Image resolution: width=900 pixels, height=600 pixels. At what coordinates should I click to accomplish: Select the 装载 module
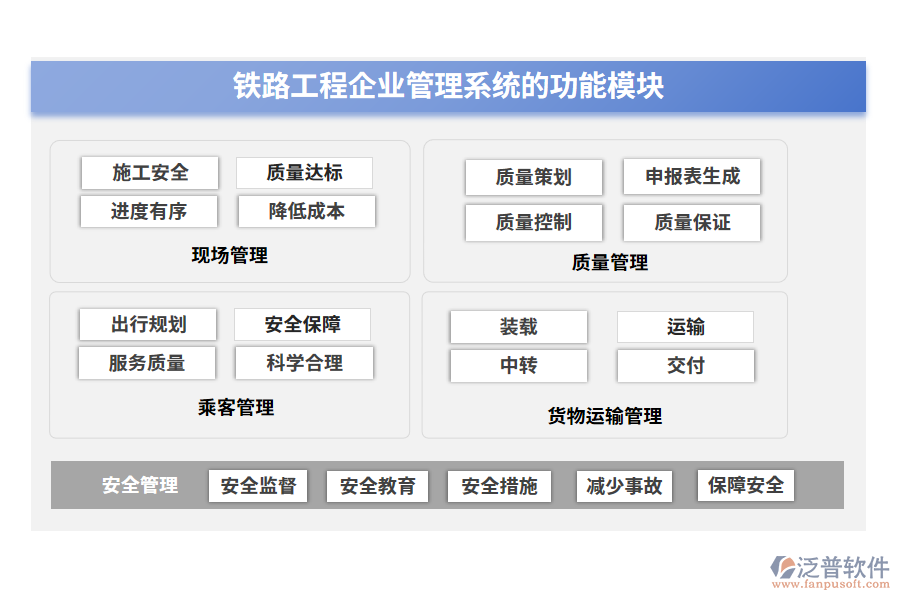[x=519, y=326]
